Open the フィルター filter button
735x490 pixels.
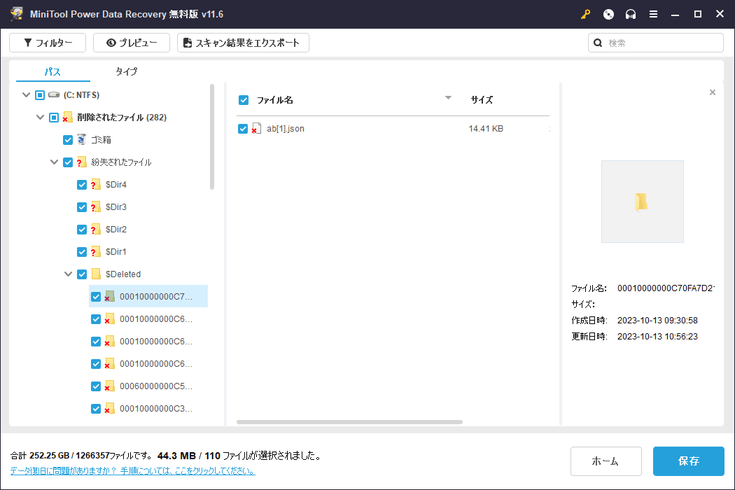[47, 43]
